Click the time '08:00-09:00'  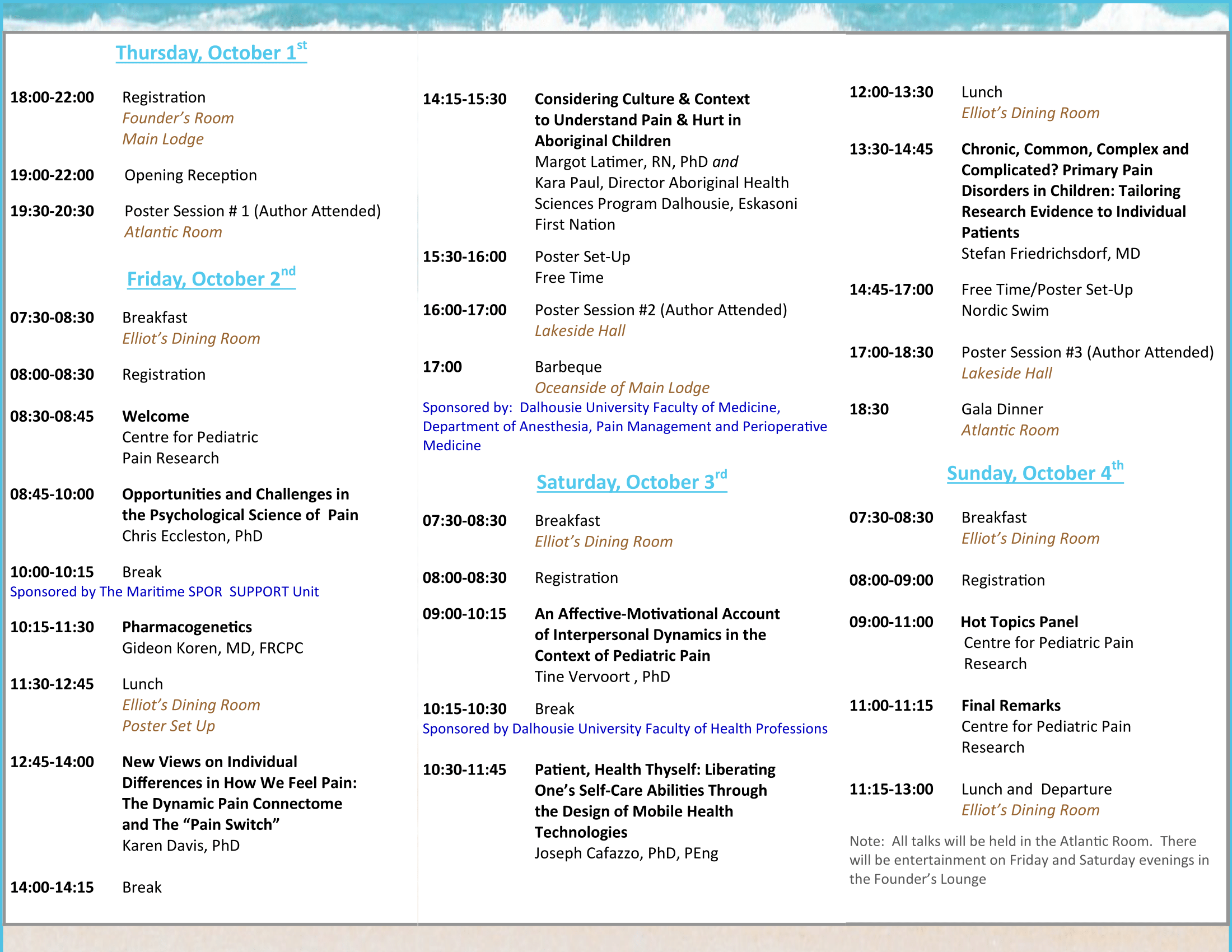[892, 580]
